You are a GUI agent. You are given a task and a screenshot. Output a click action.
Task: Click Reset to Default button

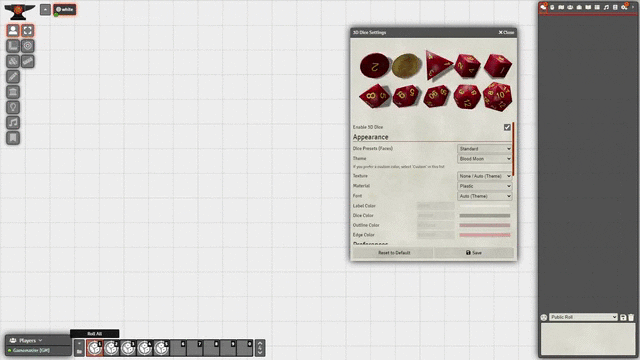pyautogui.click(x=393, y=253)
